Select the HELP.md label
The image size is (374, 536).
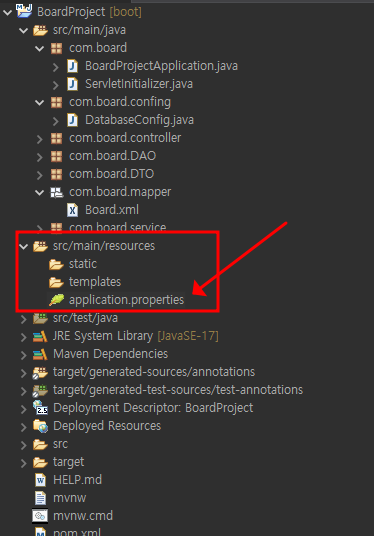tap(77, 480)
